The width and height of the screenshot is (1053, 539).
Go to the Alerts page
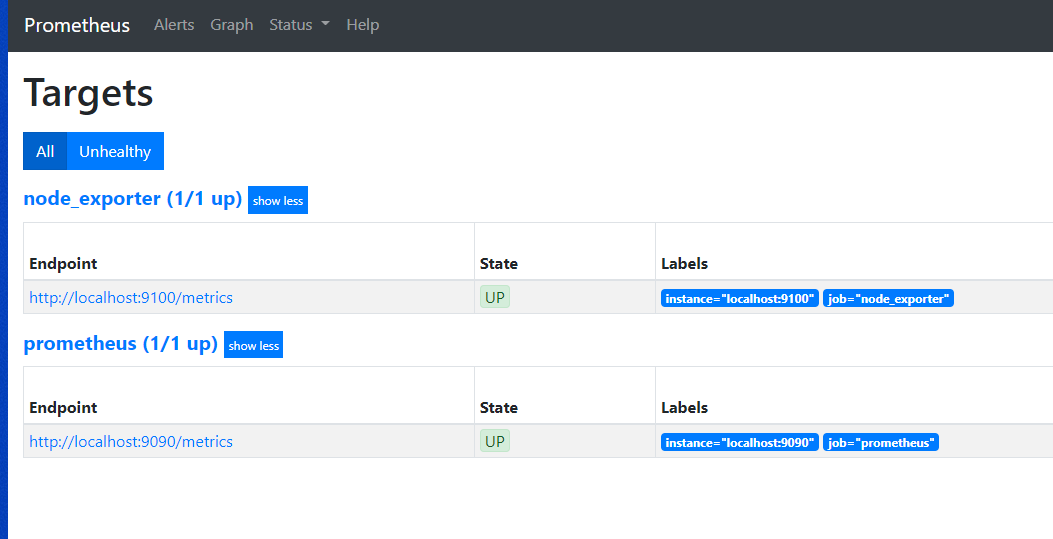[x=174, y=25]
